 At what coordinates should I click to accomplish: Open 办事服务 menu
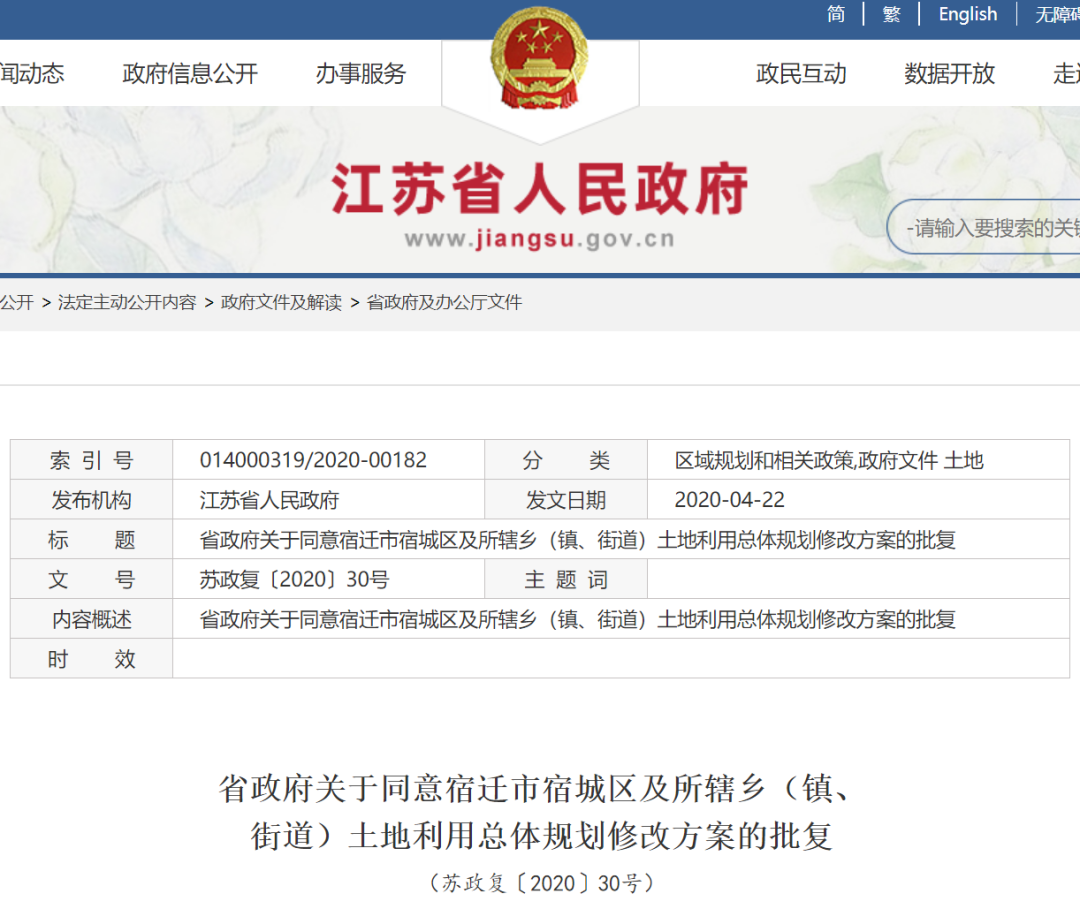pyautogui.click(x=361, y=73)
